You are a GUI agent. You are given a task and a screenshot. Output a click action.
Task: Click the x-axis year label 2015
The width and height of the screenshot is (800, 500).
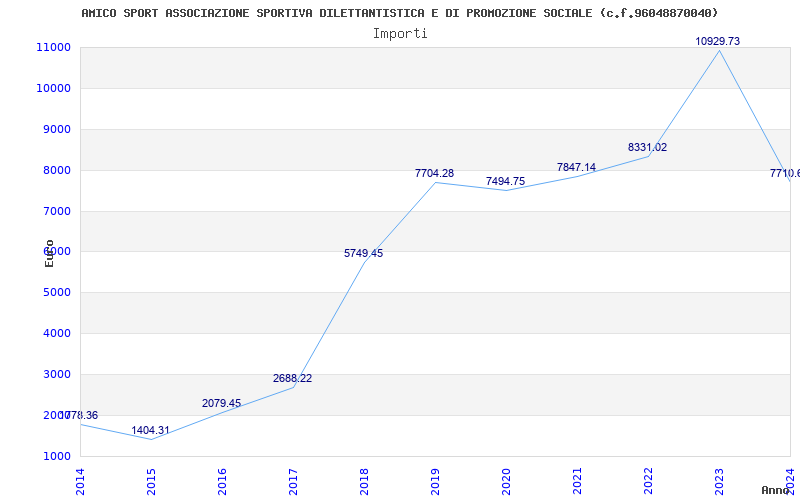coord(151,482)
